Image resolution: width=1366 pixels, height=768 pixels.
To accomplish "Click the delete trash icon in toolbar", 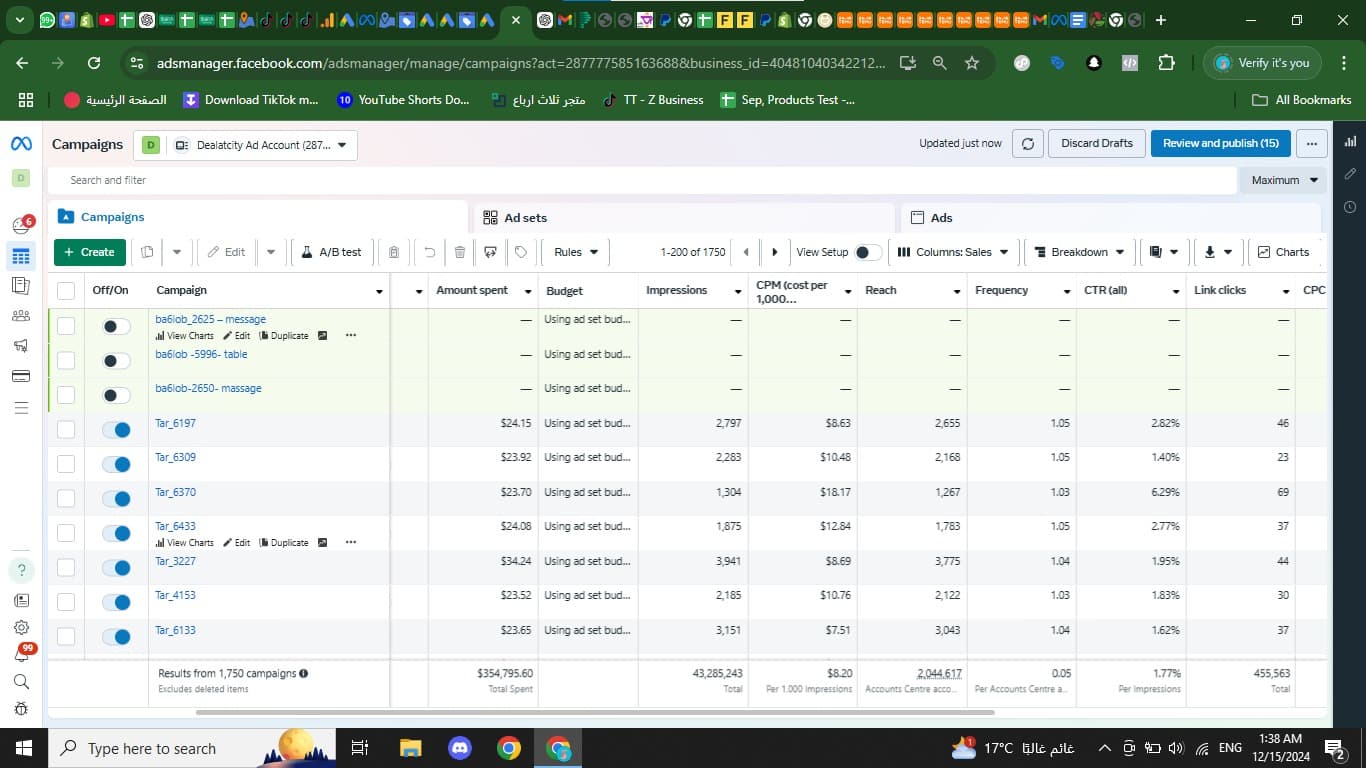I will (460, 252).
